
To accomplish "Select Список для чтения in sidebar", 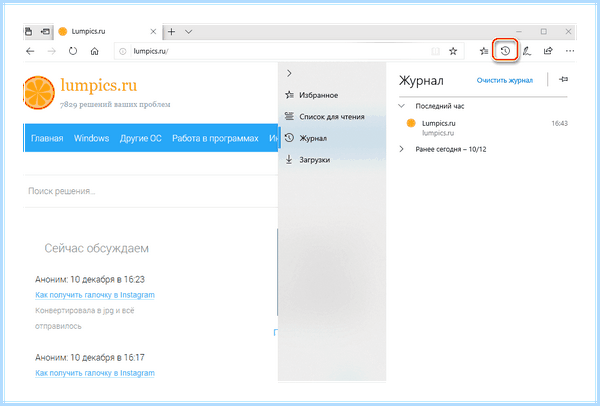I will tap(332, 116).
